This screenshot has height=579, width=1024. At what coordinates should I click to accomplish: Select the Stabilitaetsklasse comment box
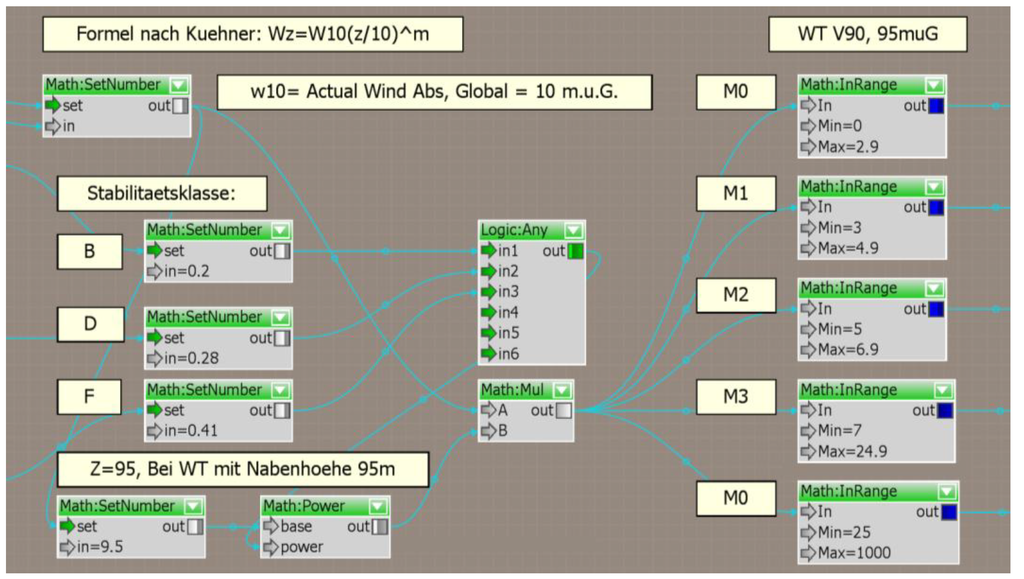point(162,192)
